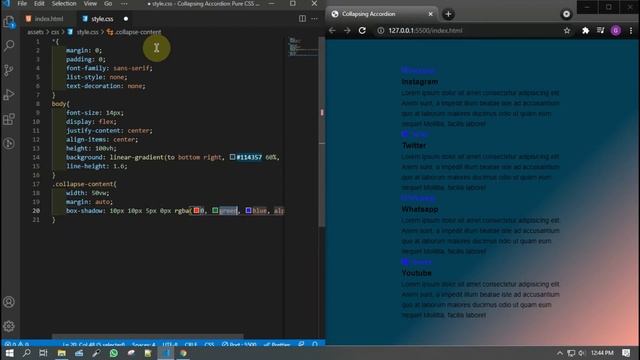Click the site information icon in address bar
640x360 pixels.
point(380,31)
